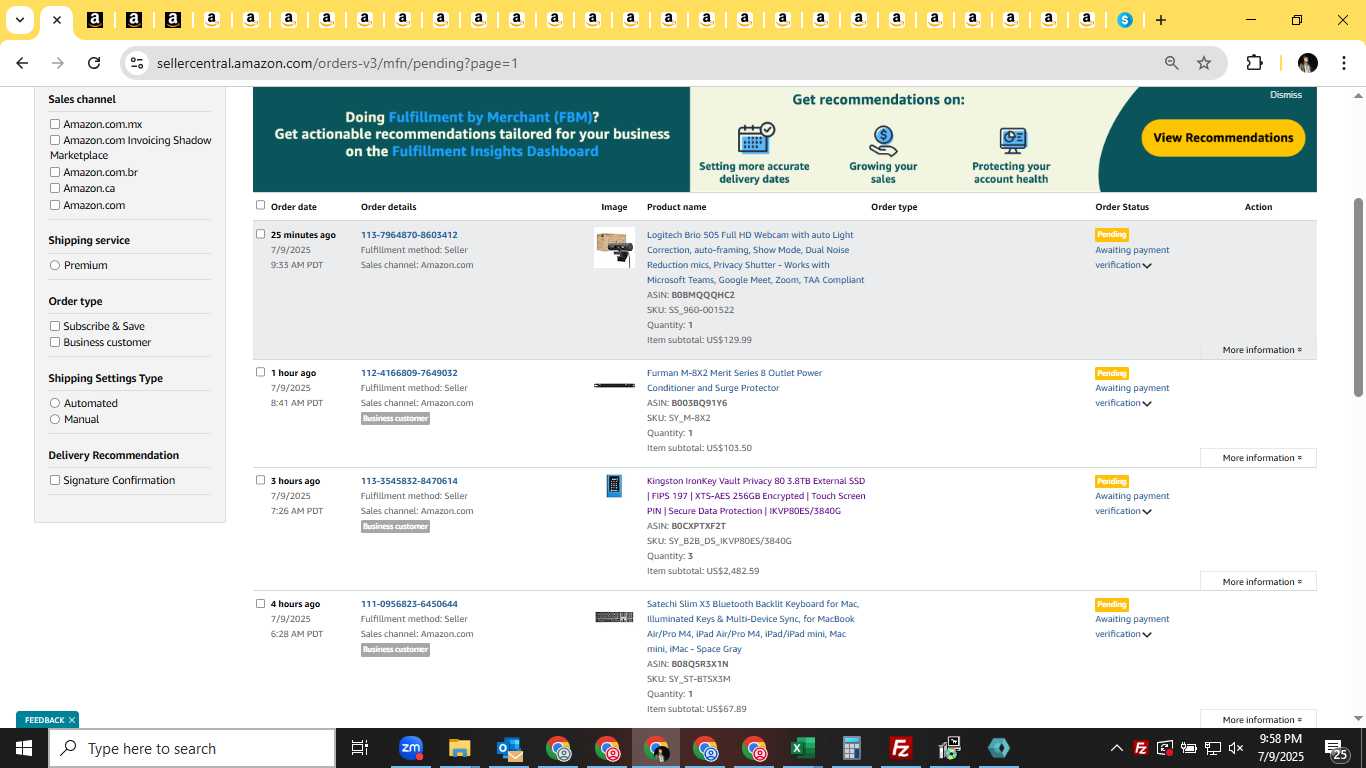
Task: Close the currently active browser tab
Action: [57, 20]
